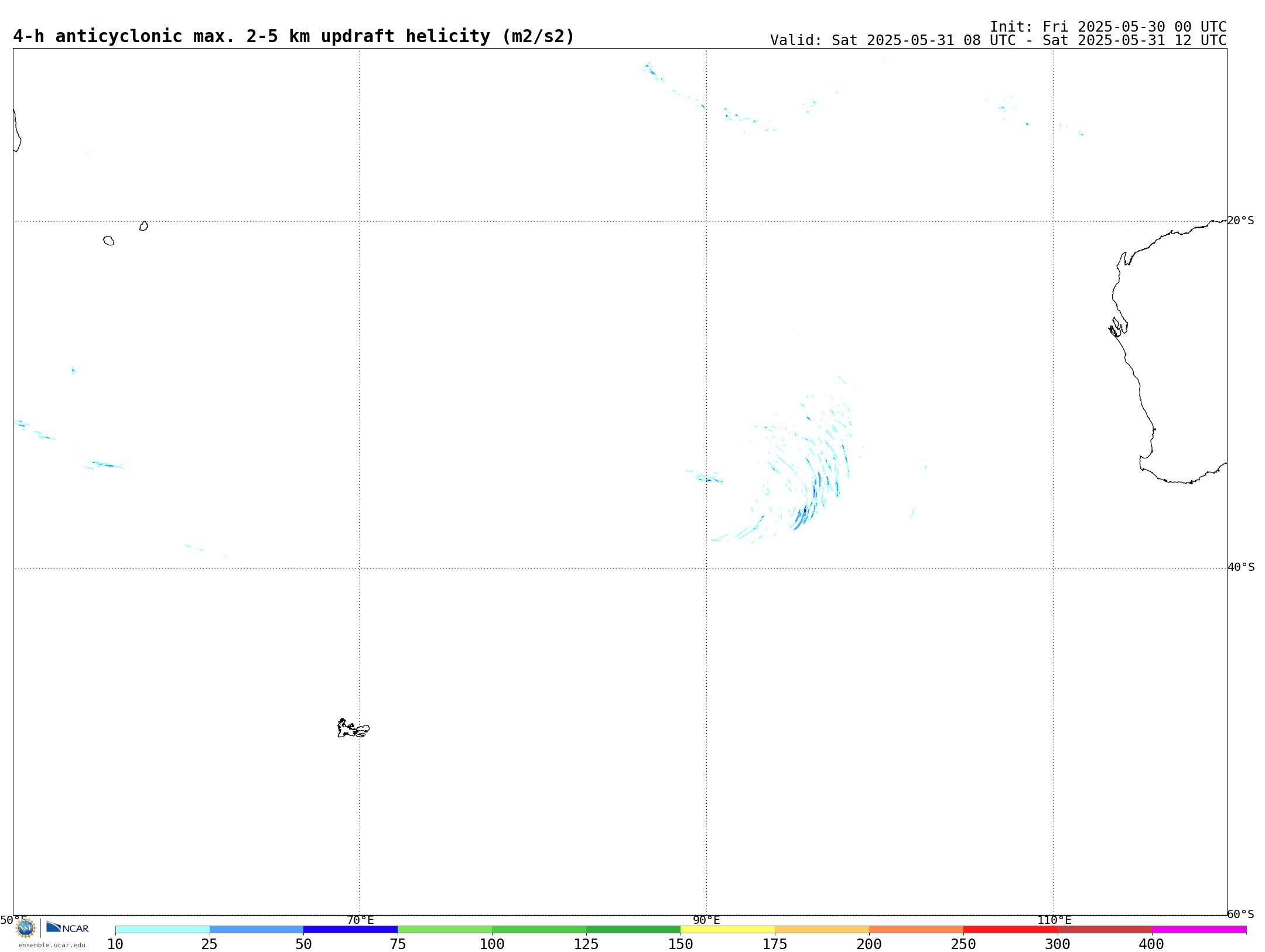Click the Init time text line

1108,27
